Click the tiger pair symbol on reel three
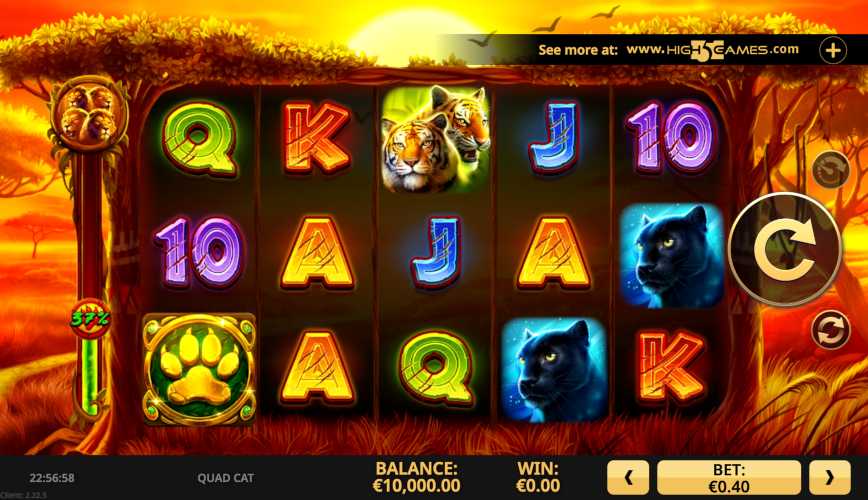The height and width of the screenshot is (500, 868). 436,139
